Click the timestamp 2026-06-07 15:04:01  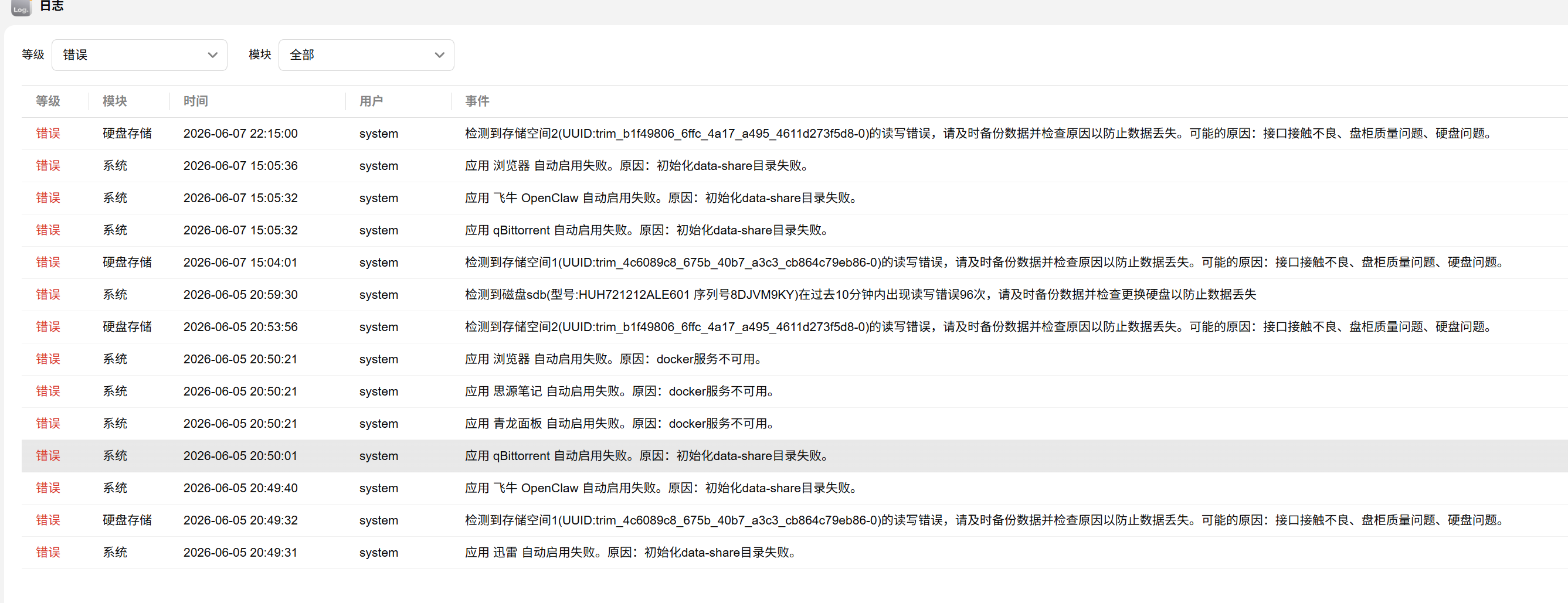coord(240,263)
